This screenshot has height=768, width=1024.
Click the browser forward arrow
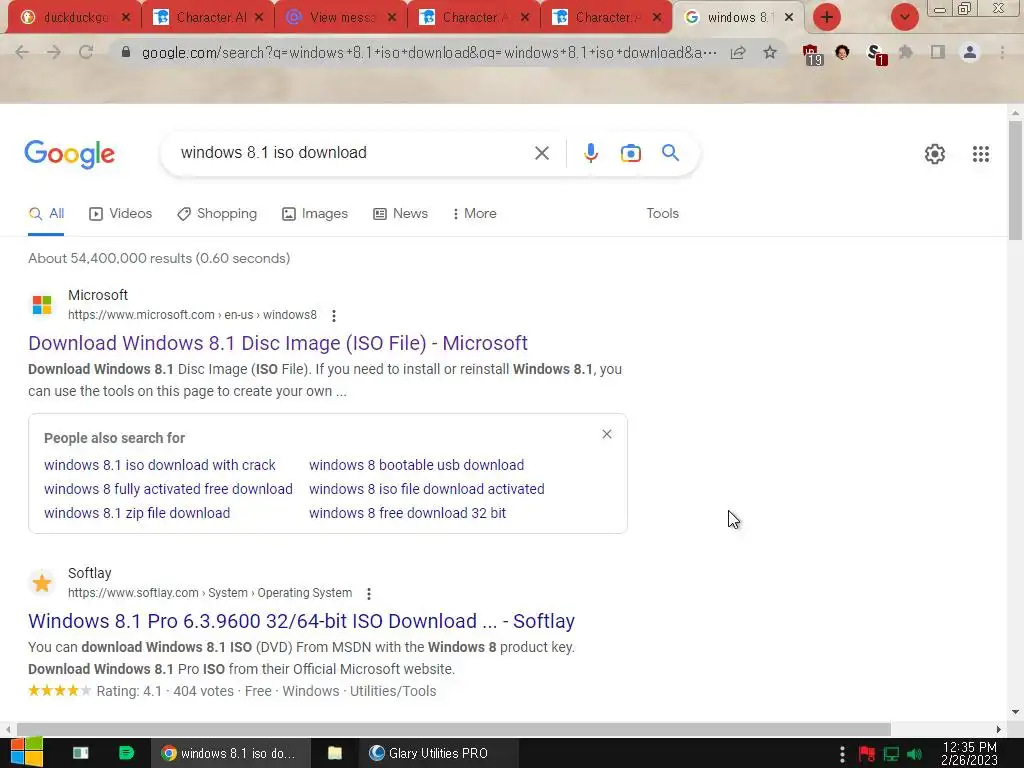pyautogui.click(x=54, y=52)
